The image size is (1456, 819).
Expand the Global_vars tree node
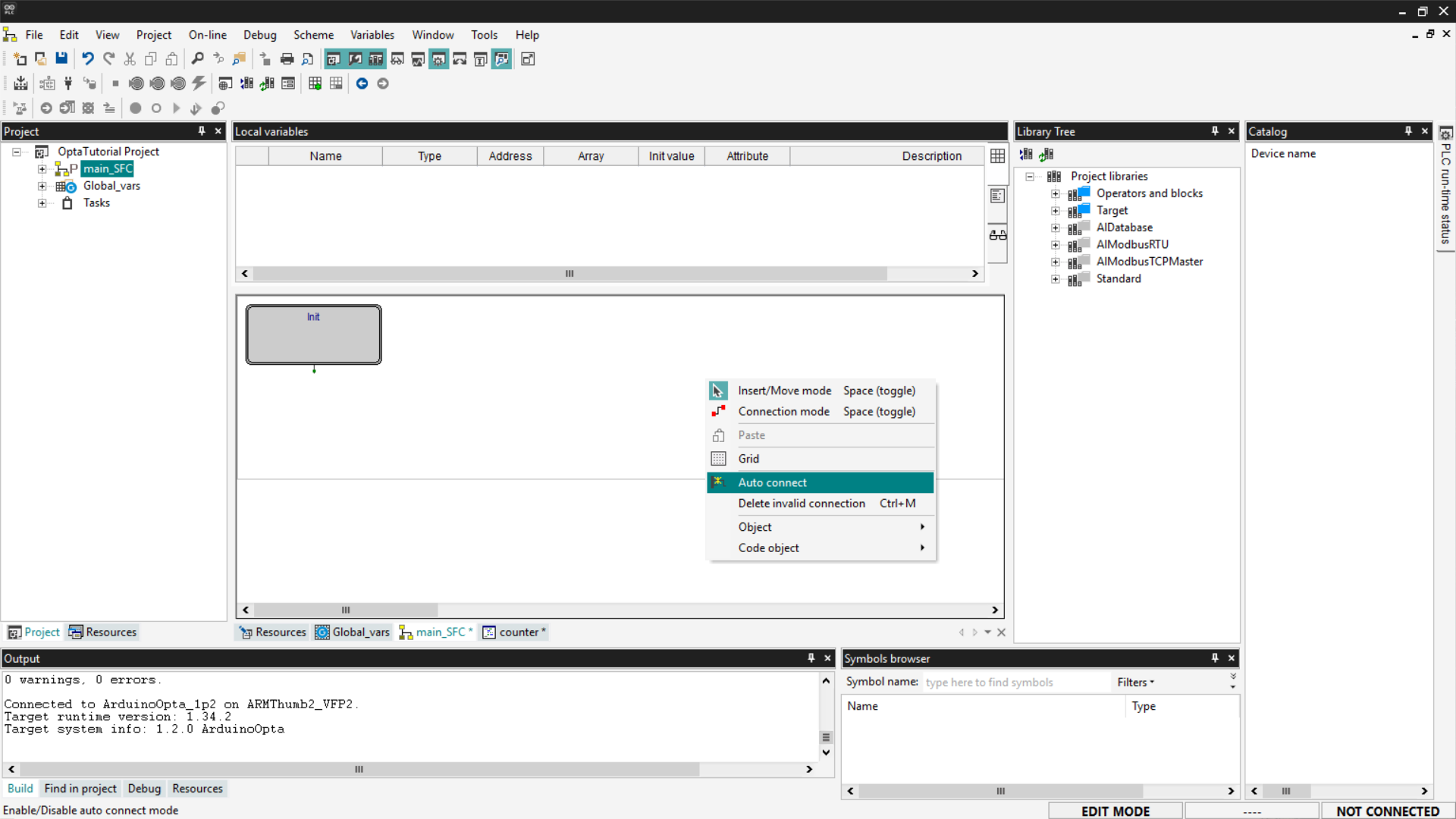[42, 186]
